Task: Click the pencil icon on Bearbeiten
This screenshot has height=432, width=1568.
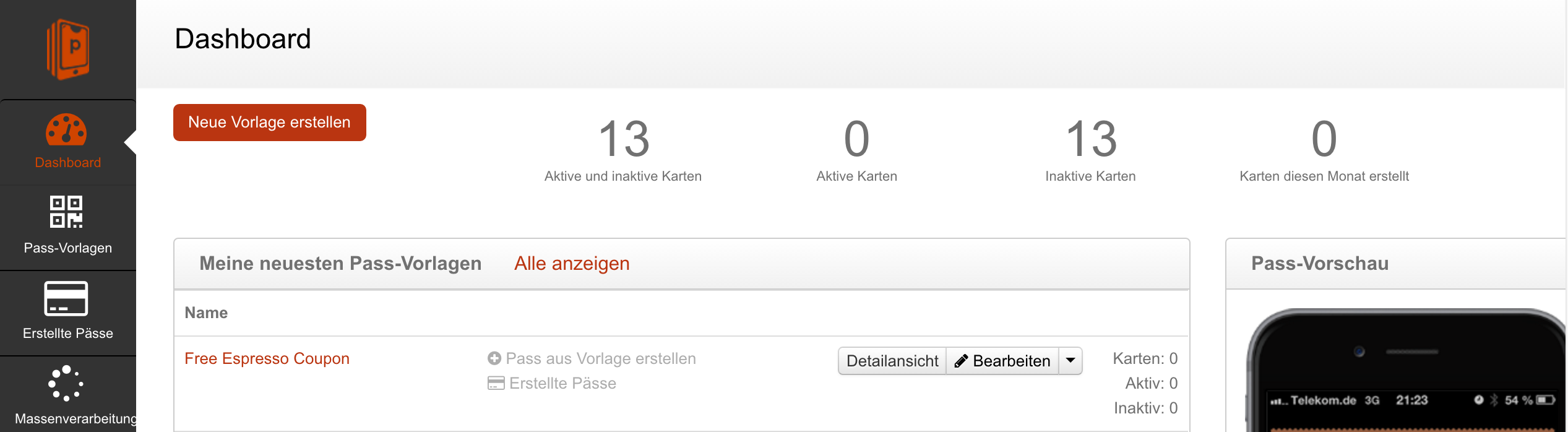Action: pos(961,361)
